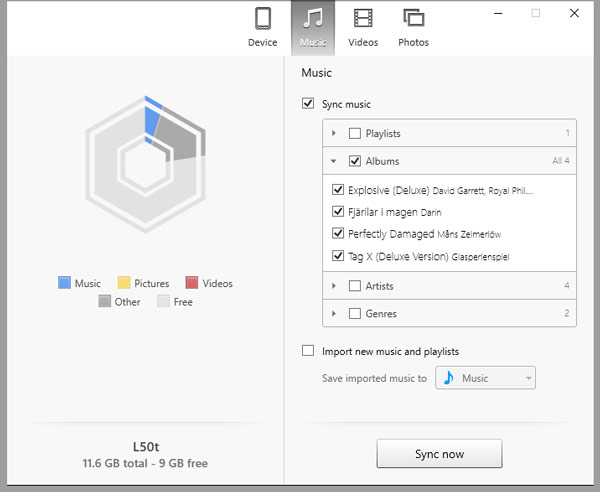Uncheck the Albums checkbox
This screenshot has height=492, width=600.
(x=355, y=161)
